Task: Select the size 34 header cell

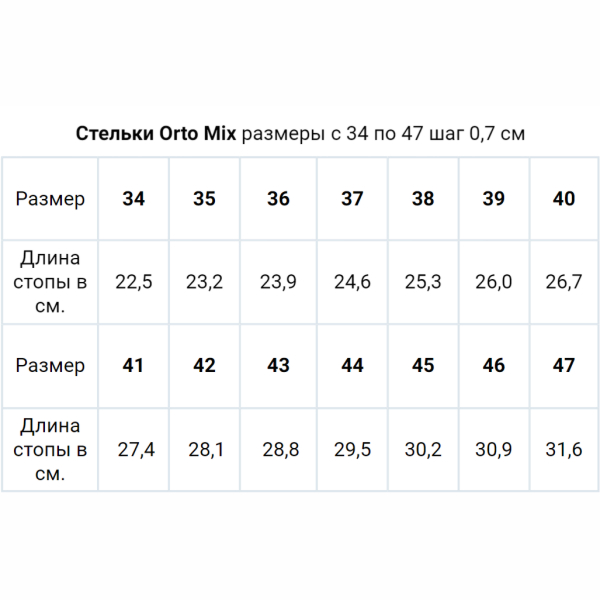Action: point(134,199)
